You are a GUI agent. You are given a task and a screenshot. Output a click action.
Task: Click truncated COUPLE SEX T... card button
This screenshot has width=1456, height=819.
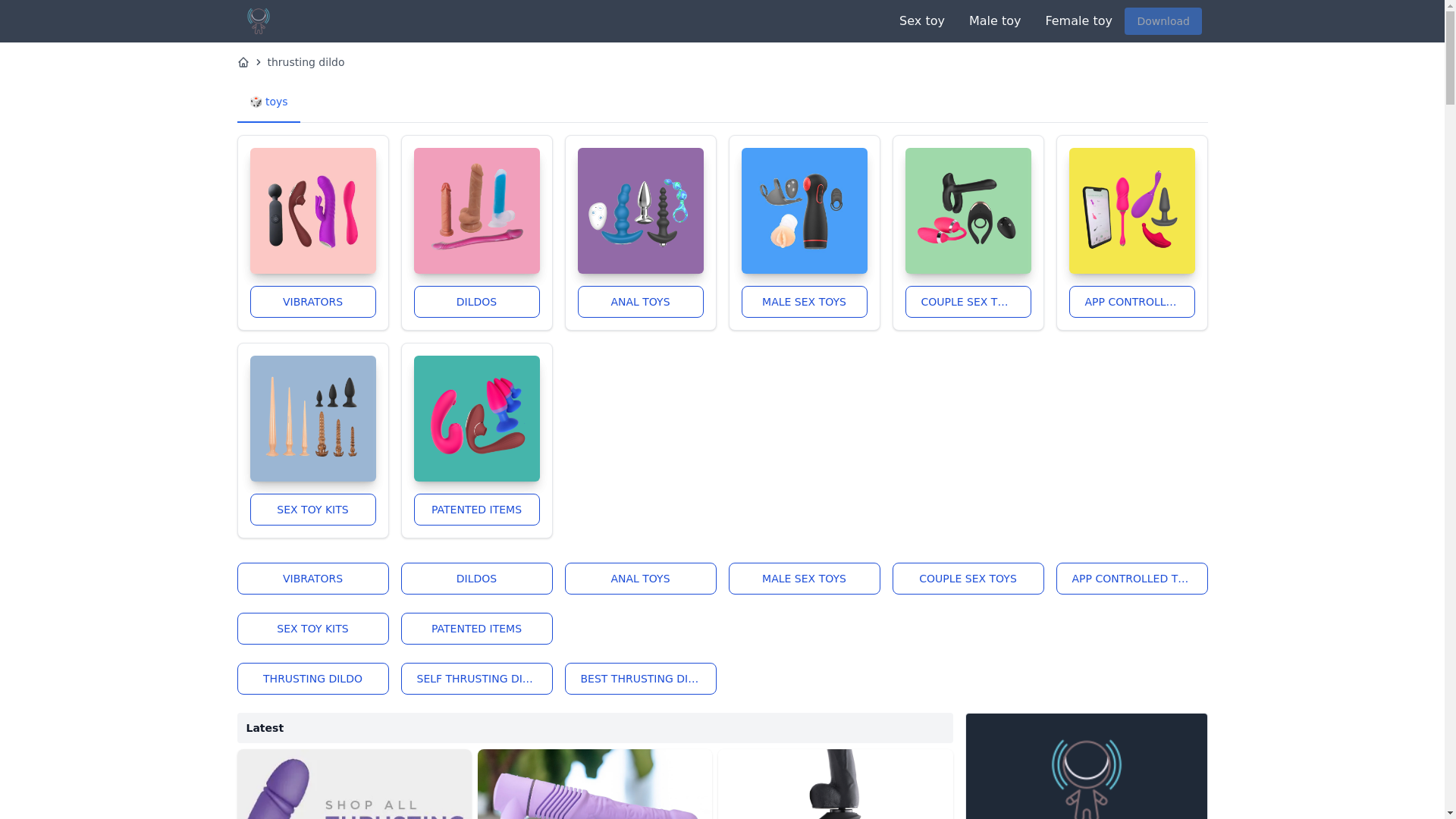[x=968, y=302]
